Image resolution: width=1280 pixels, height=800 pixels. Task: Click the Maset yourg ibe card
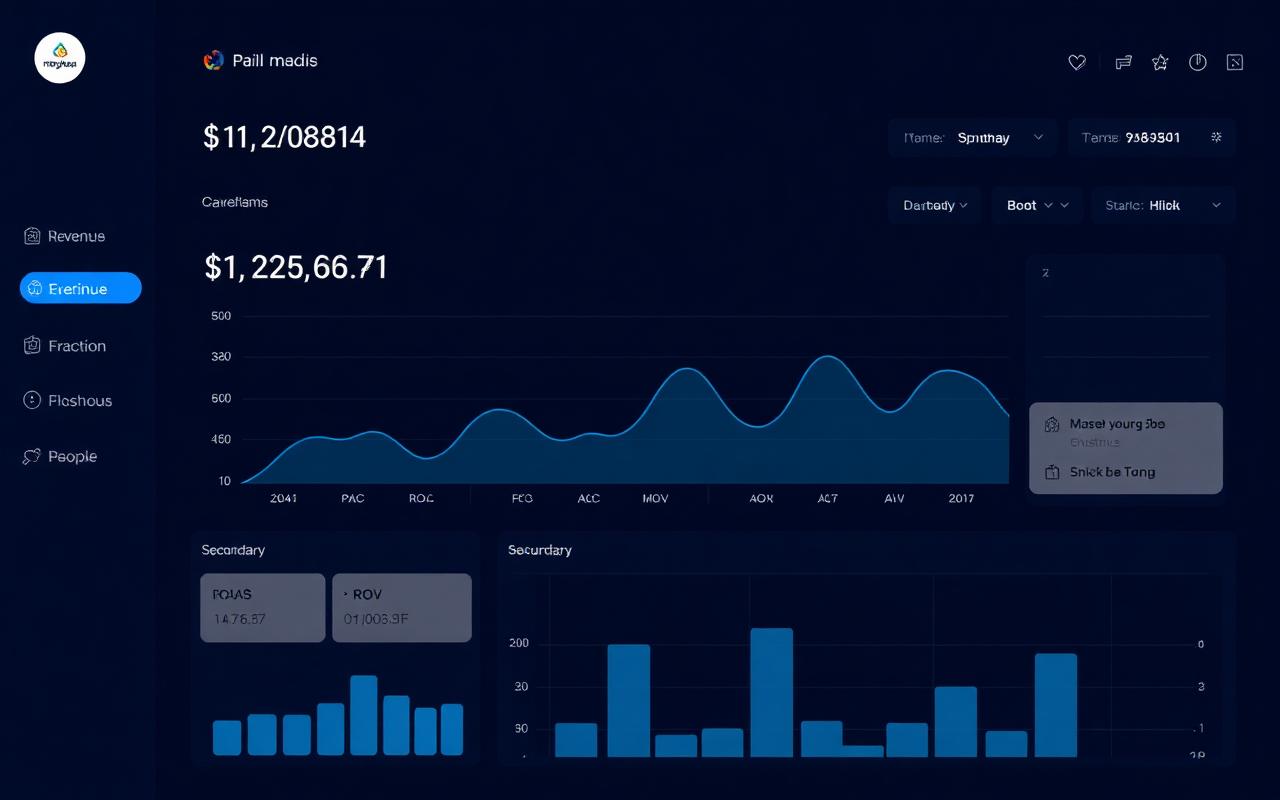tap(1116, 424)
